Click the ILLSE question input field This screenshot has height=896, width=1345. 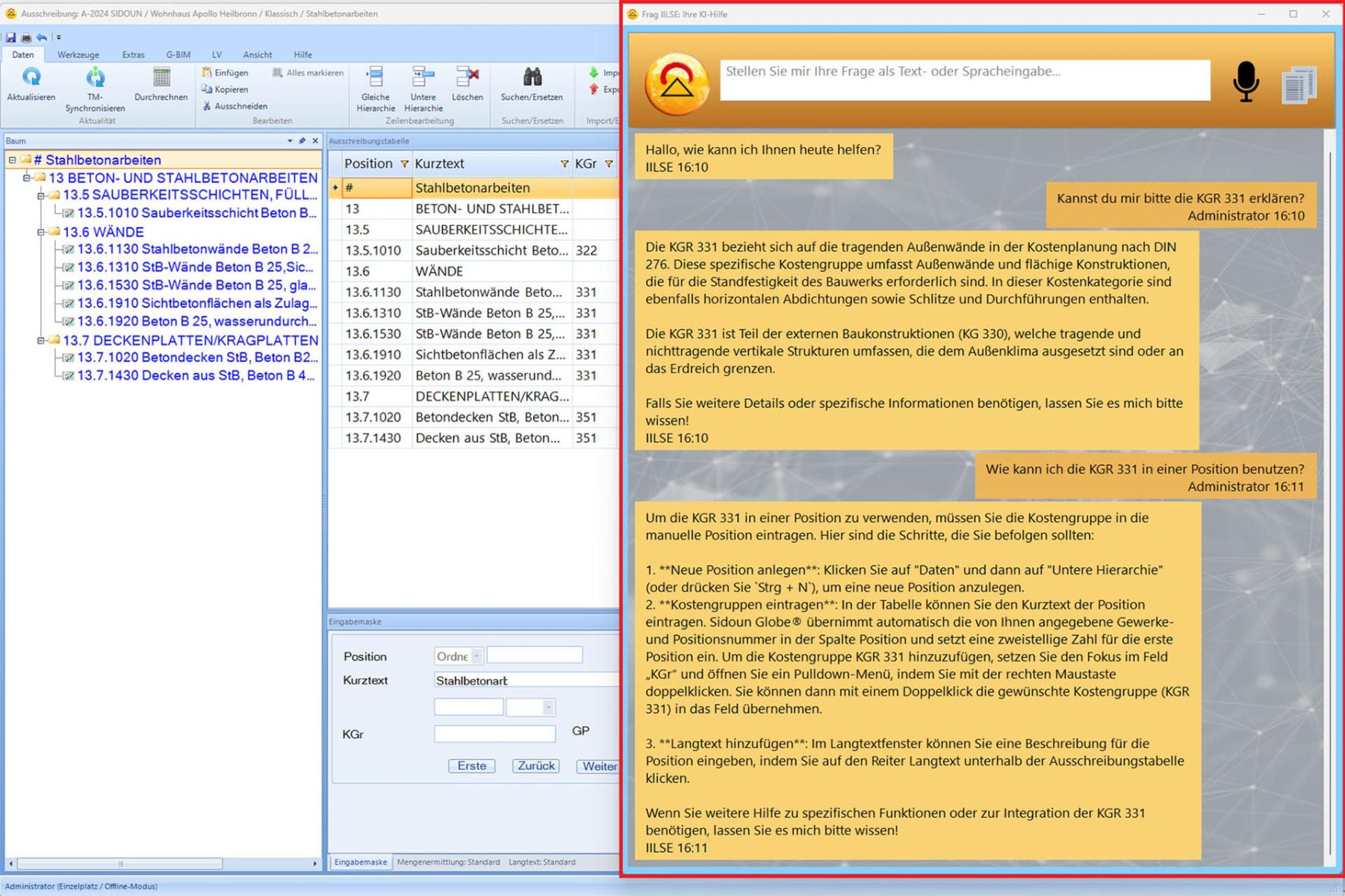(964, 81)
